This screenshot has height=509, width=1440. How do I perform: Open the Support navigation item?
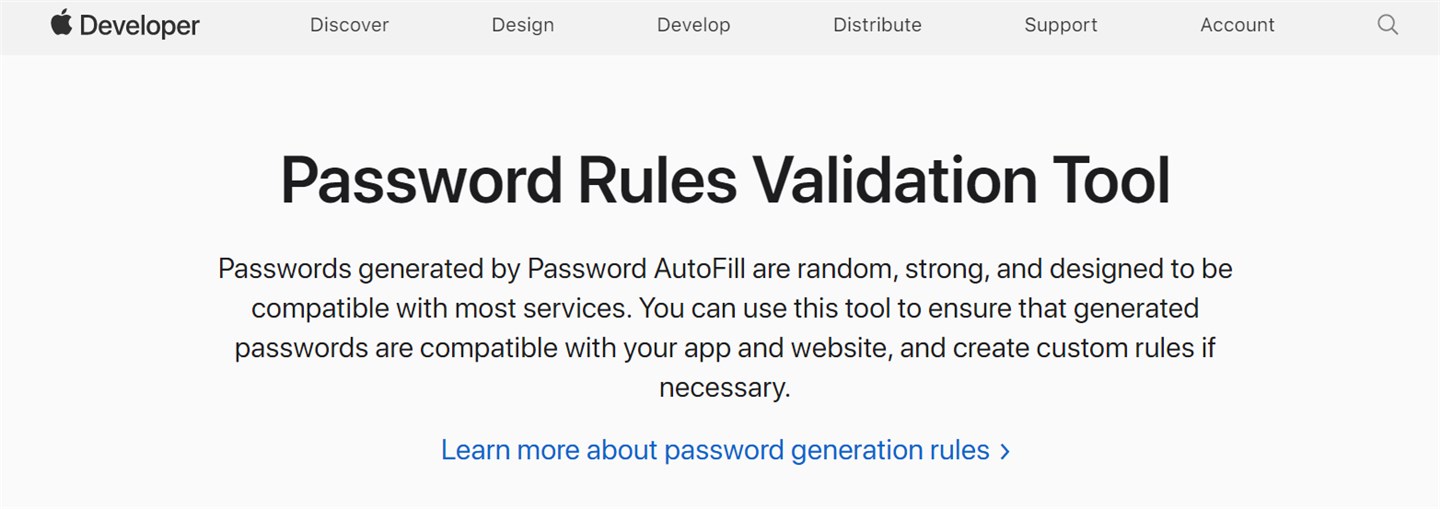pos(1060,25)
